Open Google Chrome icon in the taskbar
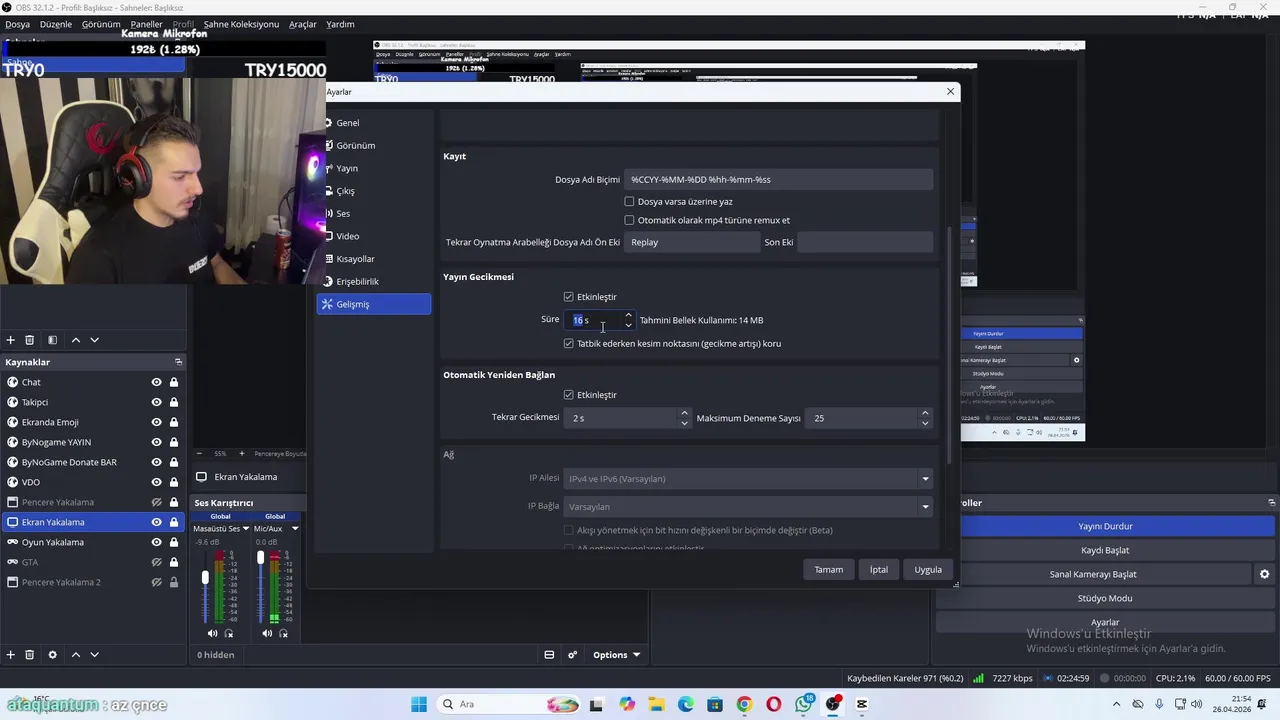Image resolution: width=1280 pixels, height=720 pixels. pos(744,704)
